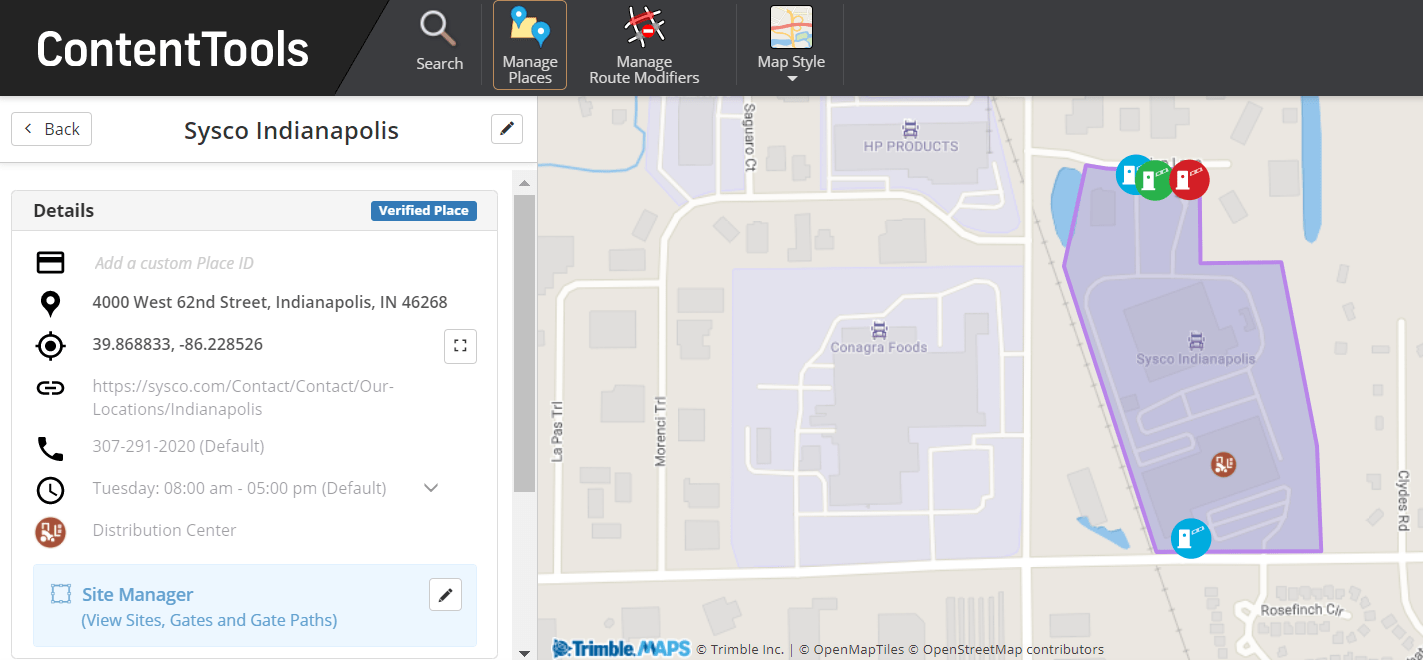Click the Sysco Indianapolis panel title
The height and width of the screenshot is (660, 1423).
291,130
